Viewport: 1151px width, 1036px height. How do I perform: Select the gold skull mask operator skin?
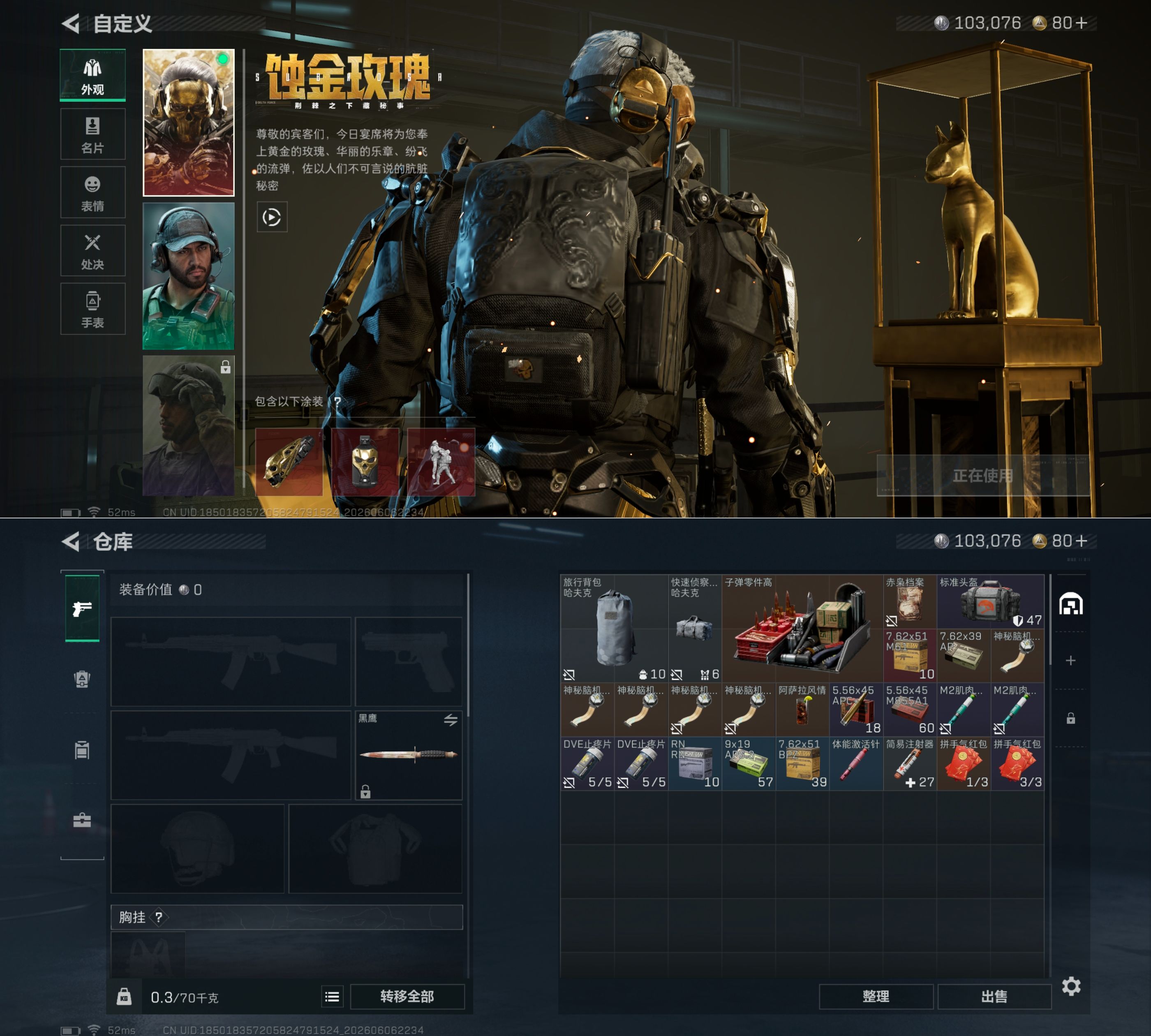tap(188, 123)
